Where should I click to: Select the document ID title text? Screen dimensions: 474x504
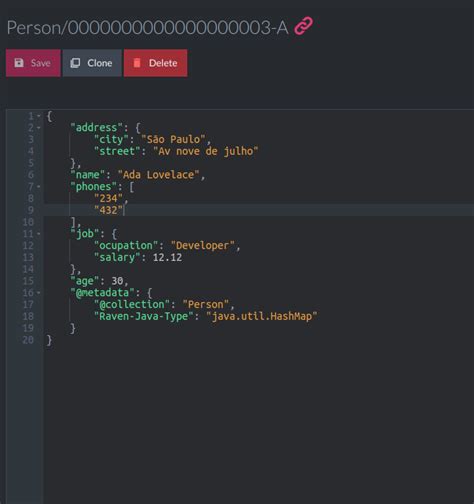147,27
